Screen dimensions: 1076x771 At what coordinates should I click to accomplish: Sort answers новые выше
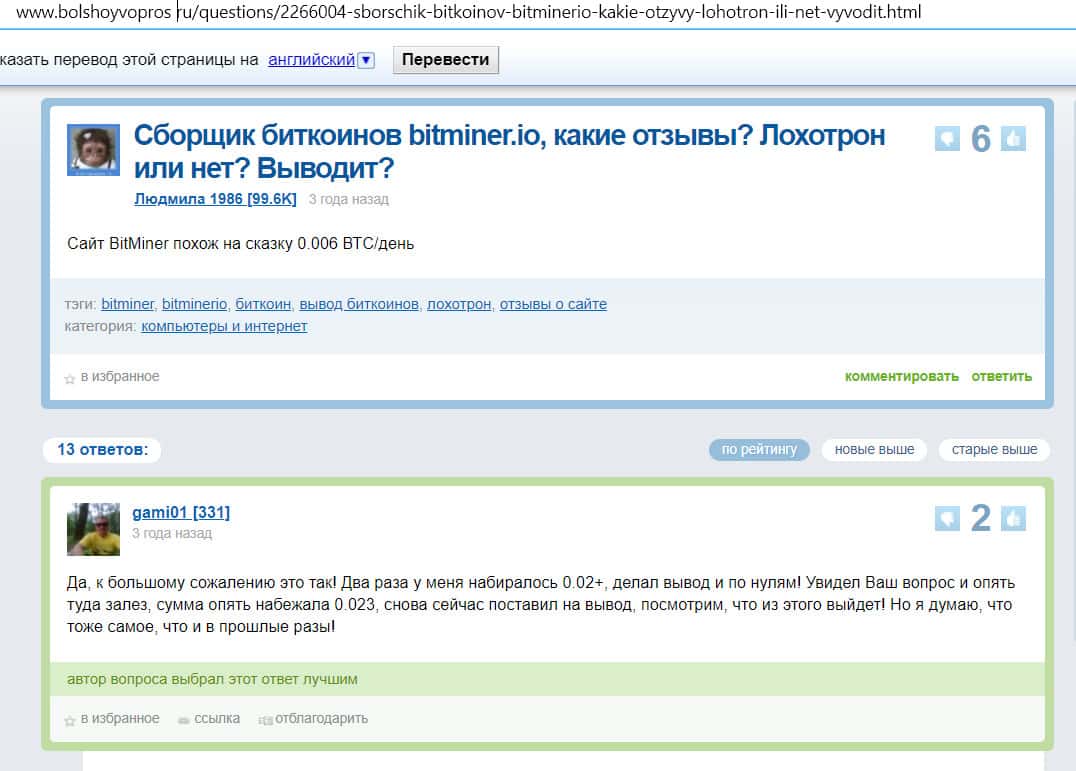click(874, 449)
